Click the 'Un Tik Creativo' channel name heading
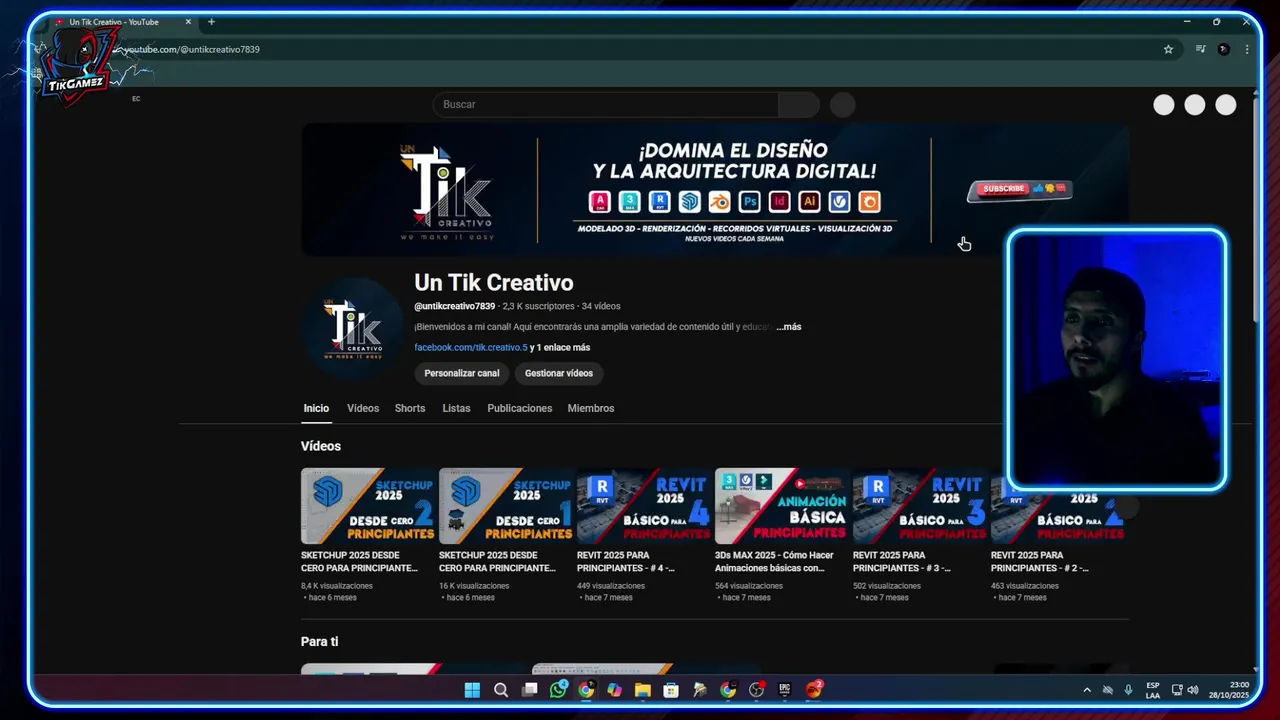Screen dimensions: 1280x720 point(494,283)
